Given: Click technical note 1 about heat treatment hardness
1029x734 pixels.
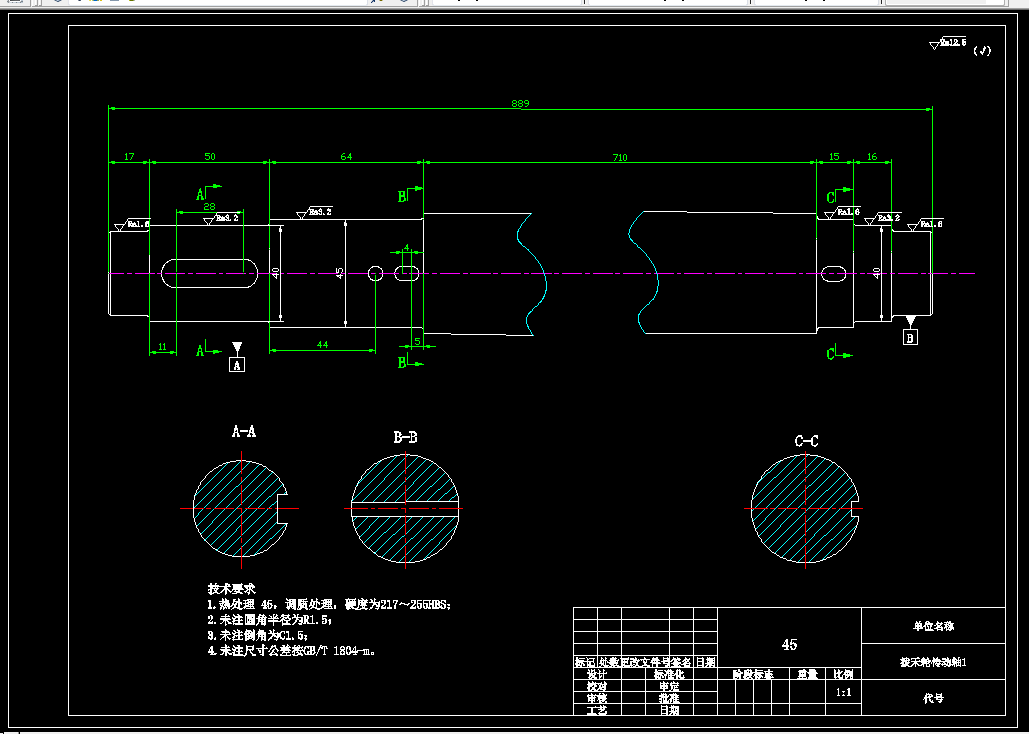Looking at the screenshot, I should pyautogui.click(x=329, y=605).
